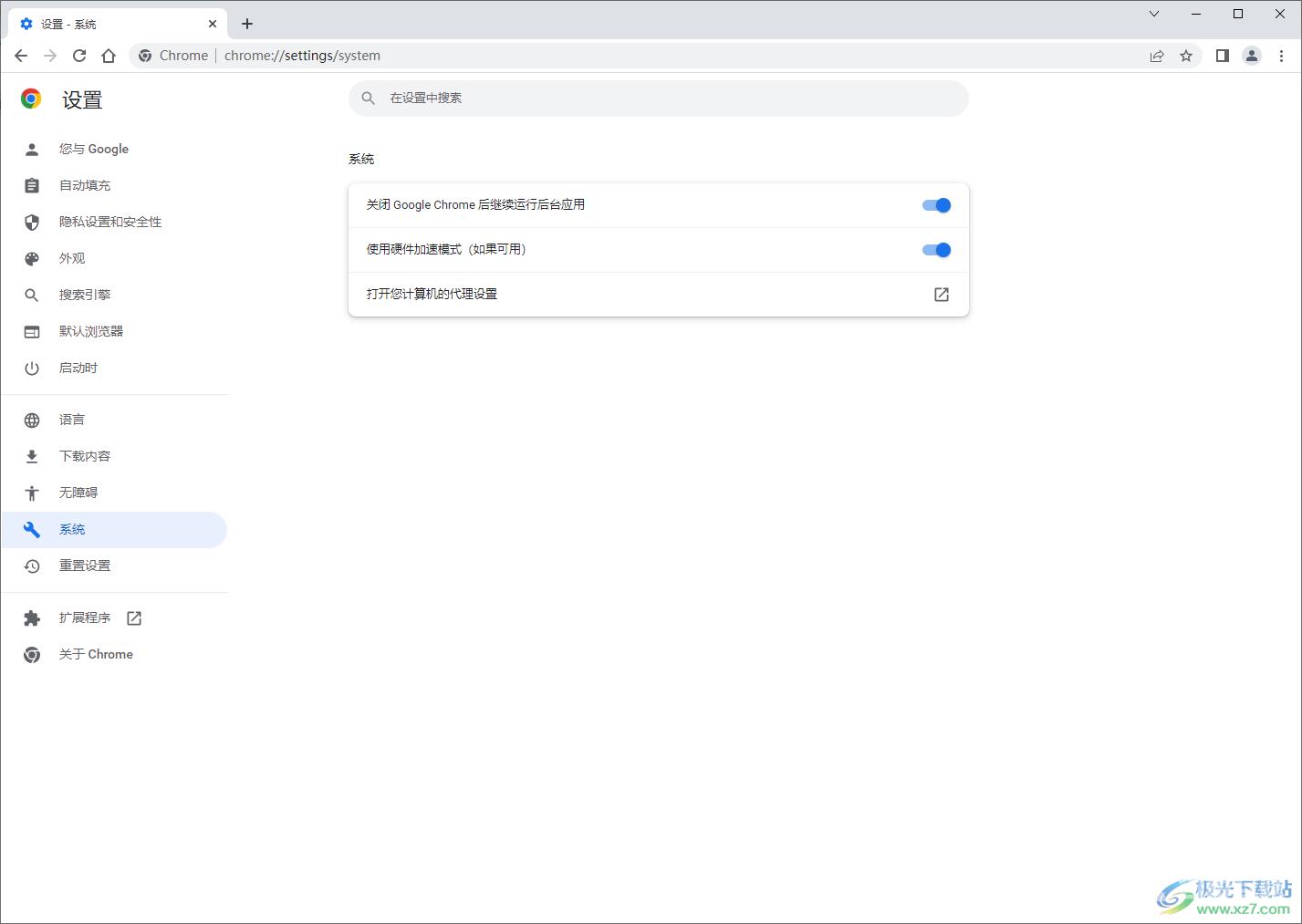Toggle 使用硬件加速模式 switch
The image size is (1302, 924).
(936, 250)
